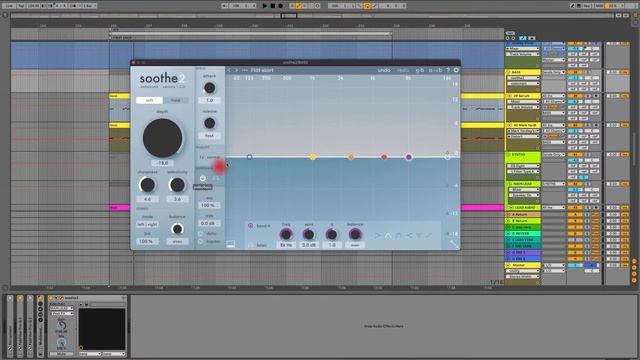Open soothe2 settings gear icon
The image size is (640, 360).
pos(456,70)
